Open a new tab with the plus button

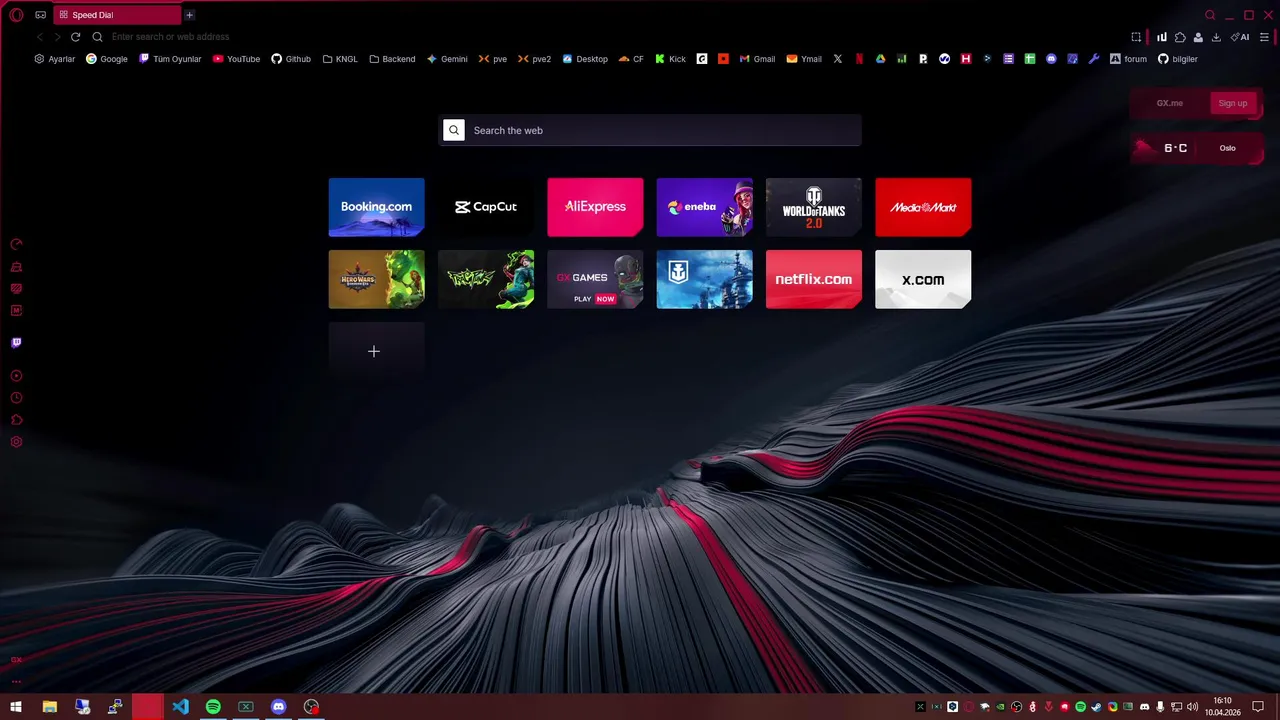[189, 15]
